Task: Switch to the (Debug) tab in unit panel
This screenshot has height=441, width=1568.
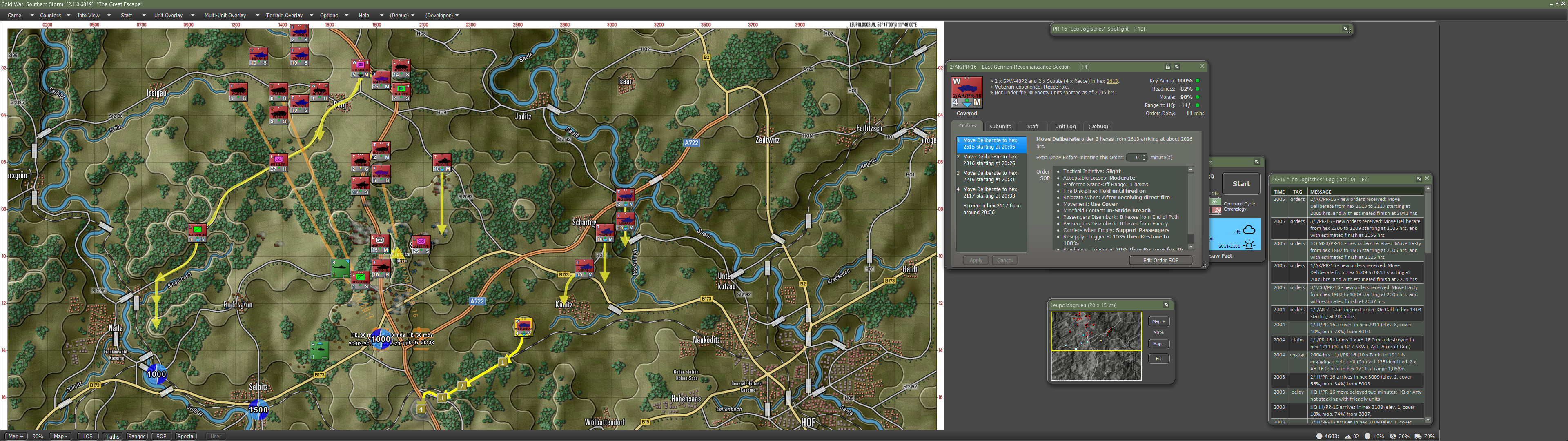Action: tap(1098, 126)
